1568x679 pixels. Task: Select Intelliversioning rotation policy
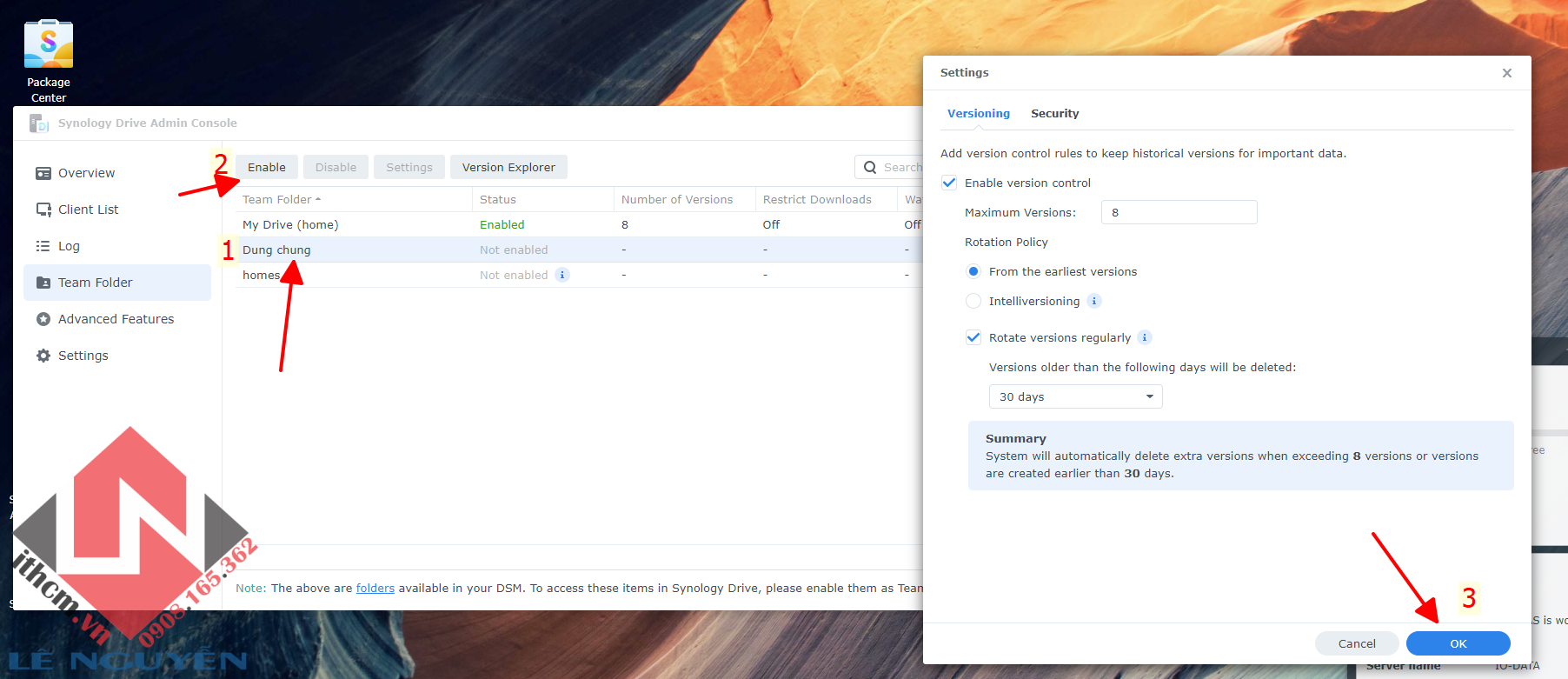(x=973, y=301)
